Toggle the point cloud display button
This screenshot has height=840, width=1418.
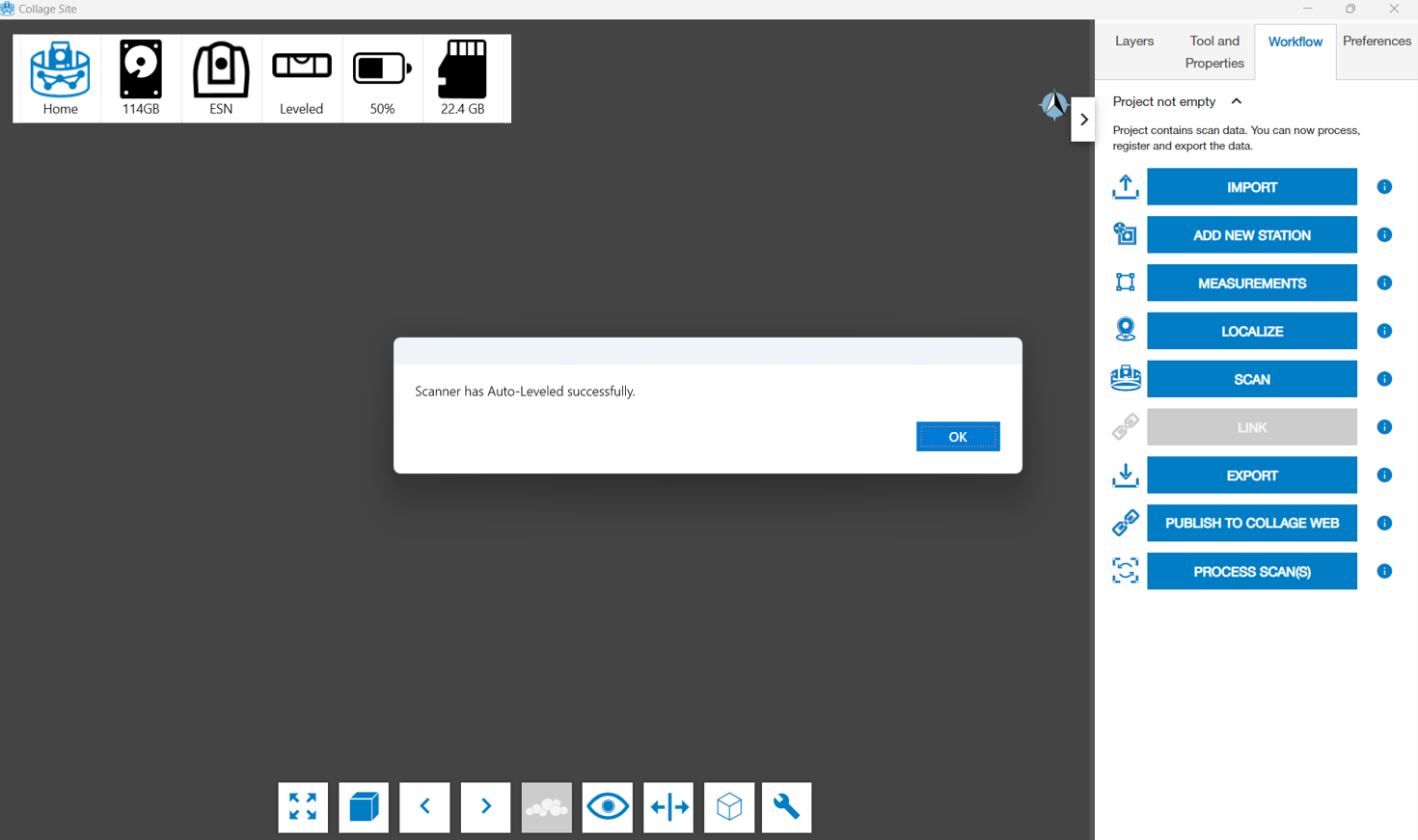tap(547, 807)
